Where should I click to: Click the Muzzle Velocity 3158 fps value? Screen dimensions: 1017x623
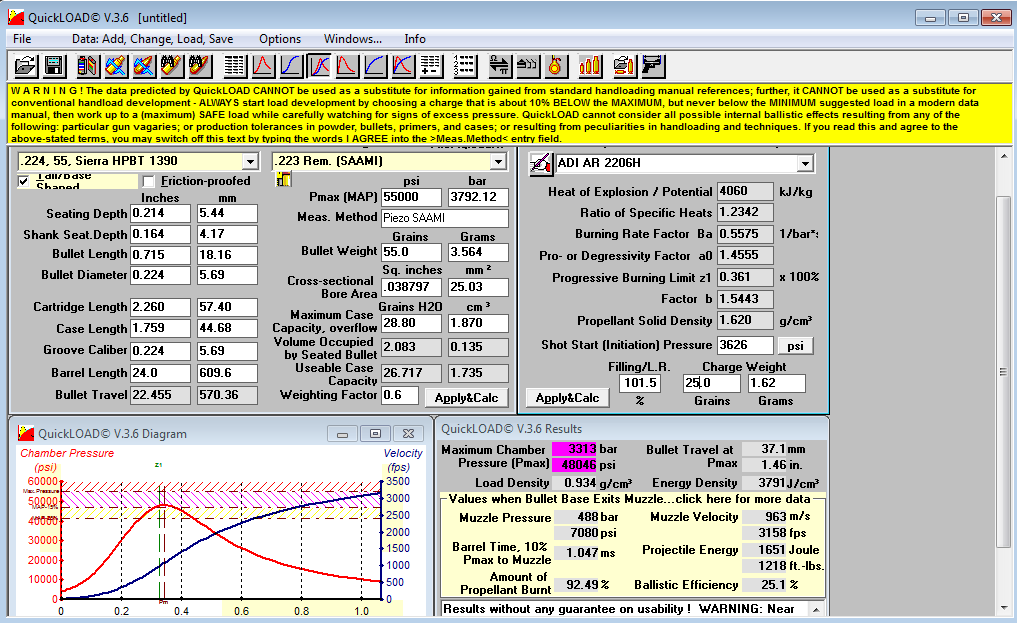(x=764, y=533)
